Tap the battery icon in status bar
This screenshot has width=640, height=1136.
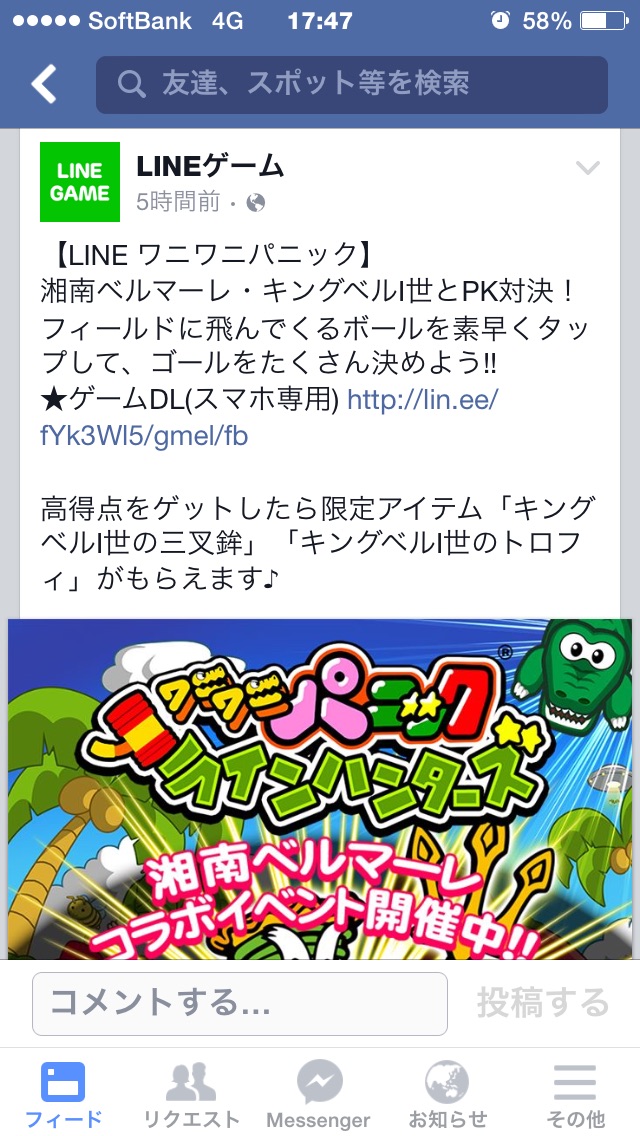coord(604,20)
